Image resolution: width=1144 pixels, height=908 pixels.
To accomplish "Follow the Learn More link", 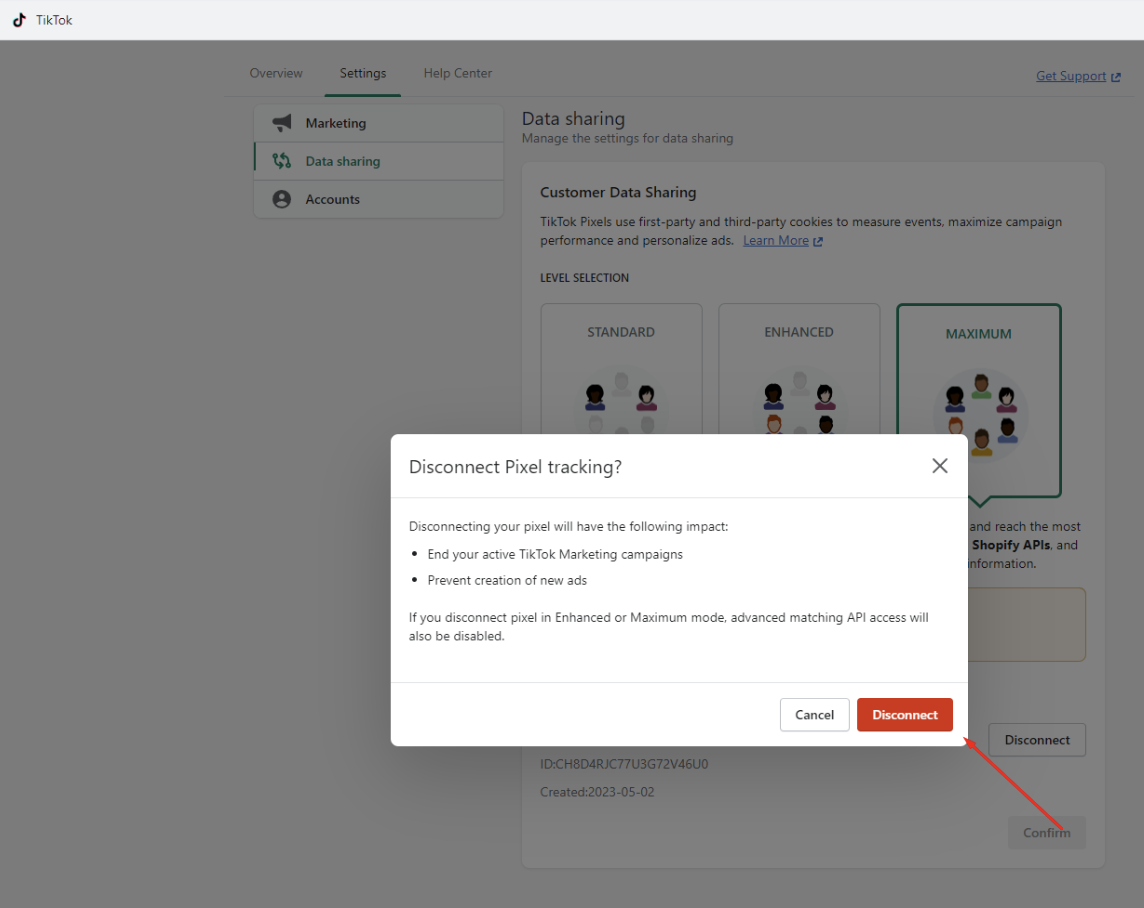I will (783, 241).
